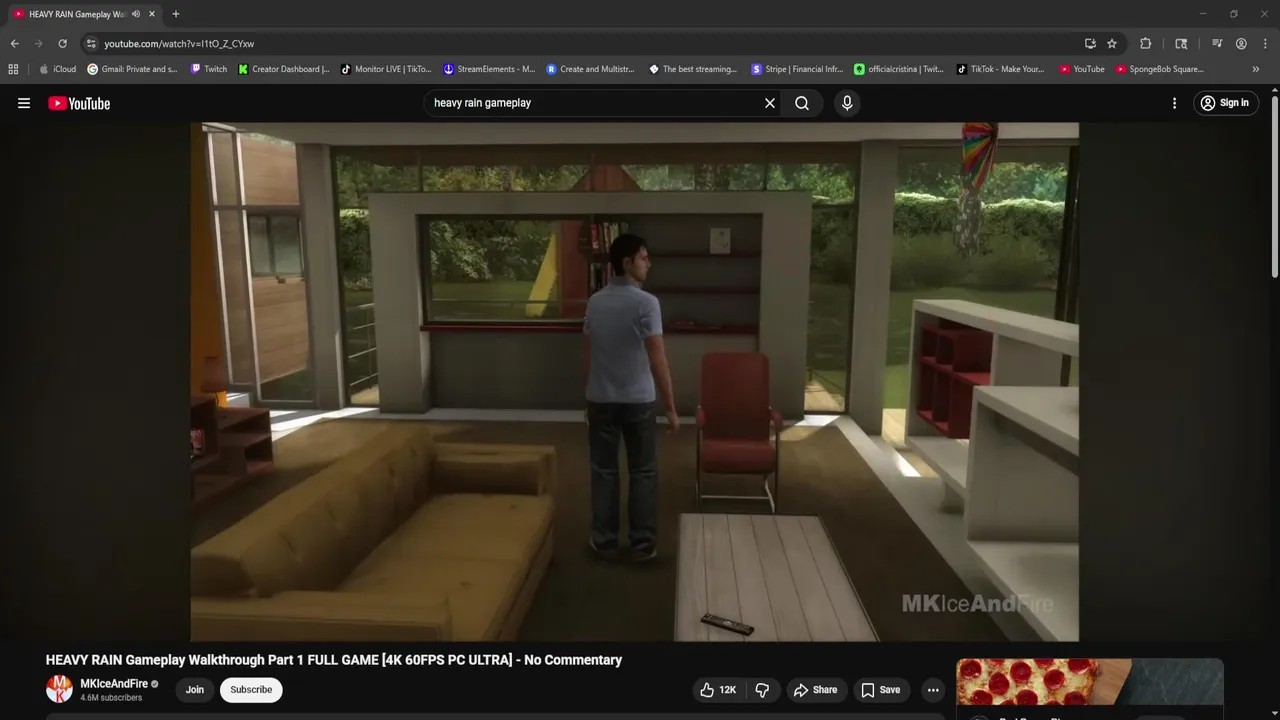Open the Creator Dashboard bookmark
This screenshot has height=720, width=1280.
pos(284,69)
